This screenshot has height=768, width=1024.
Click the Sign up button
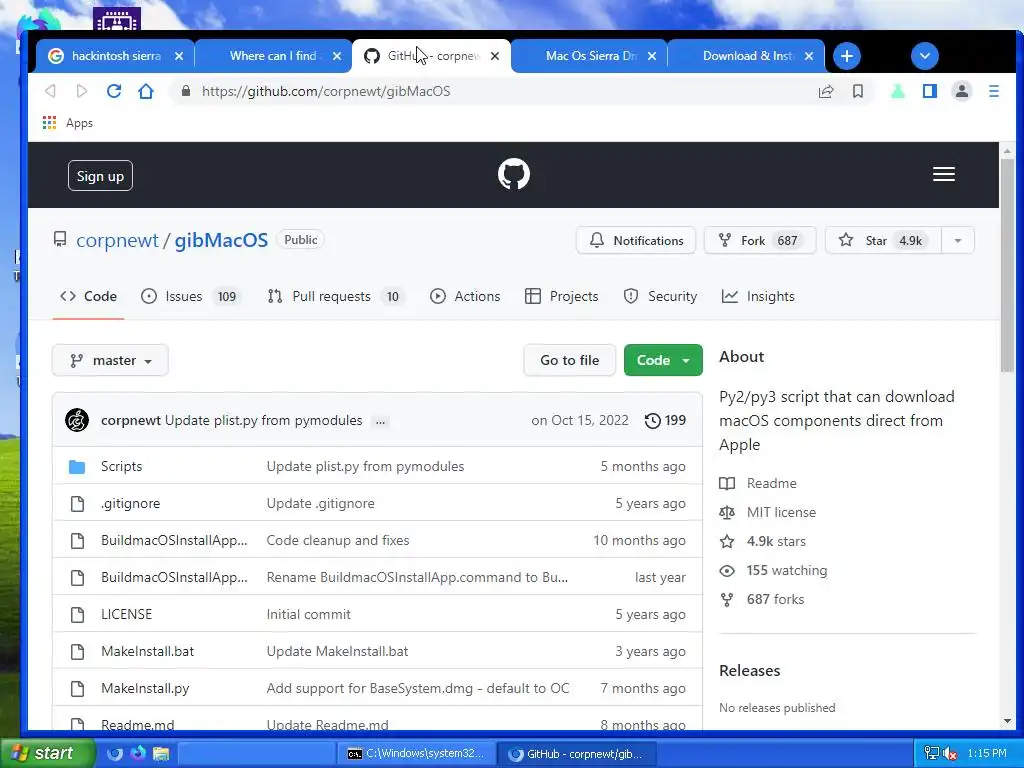tap(100, 176)
